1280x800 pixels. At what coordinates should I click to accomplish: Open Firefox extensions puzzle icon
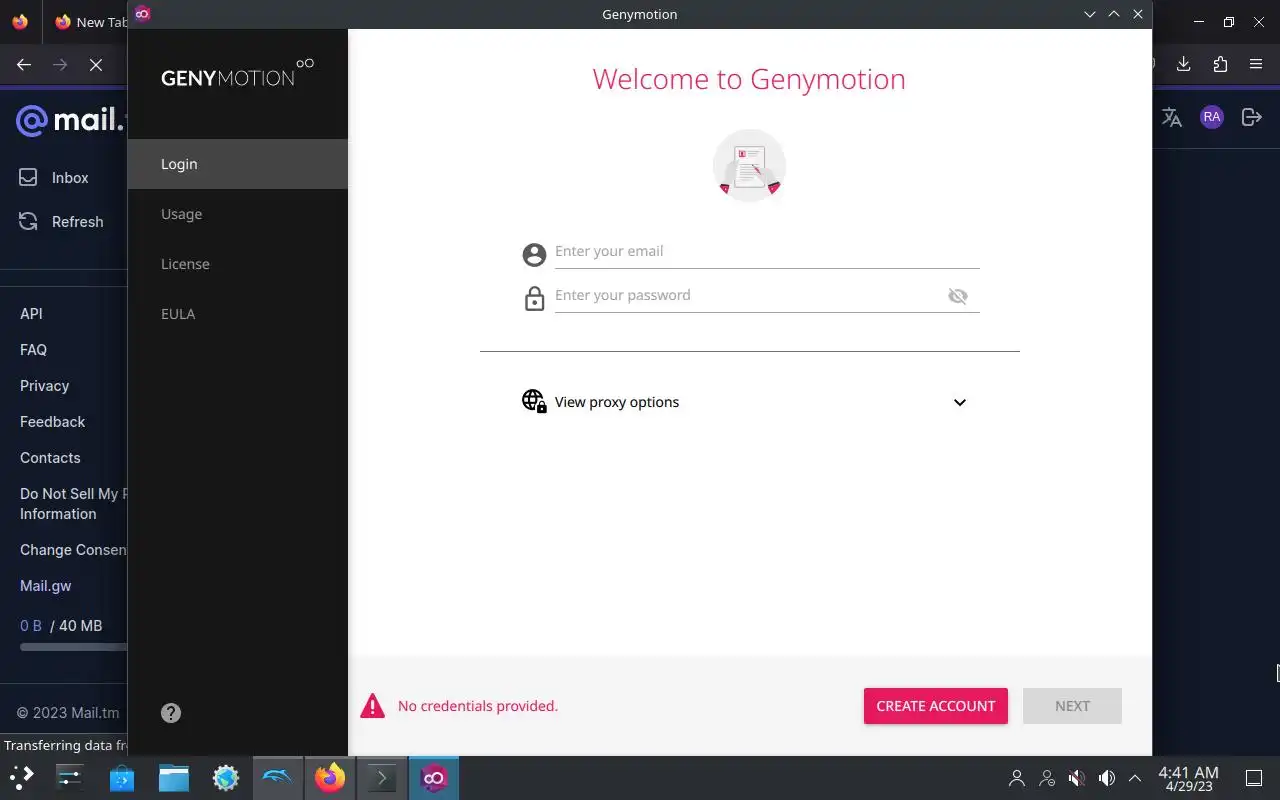click(1220, 64)
